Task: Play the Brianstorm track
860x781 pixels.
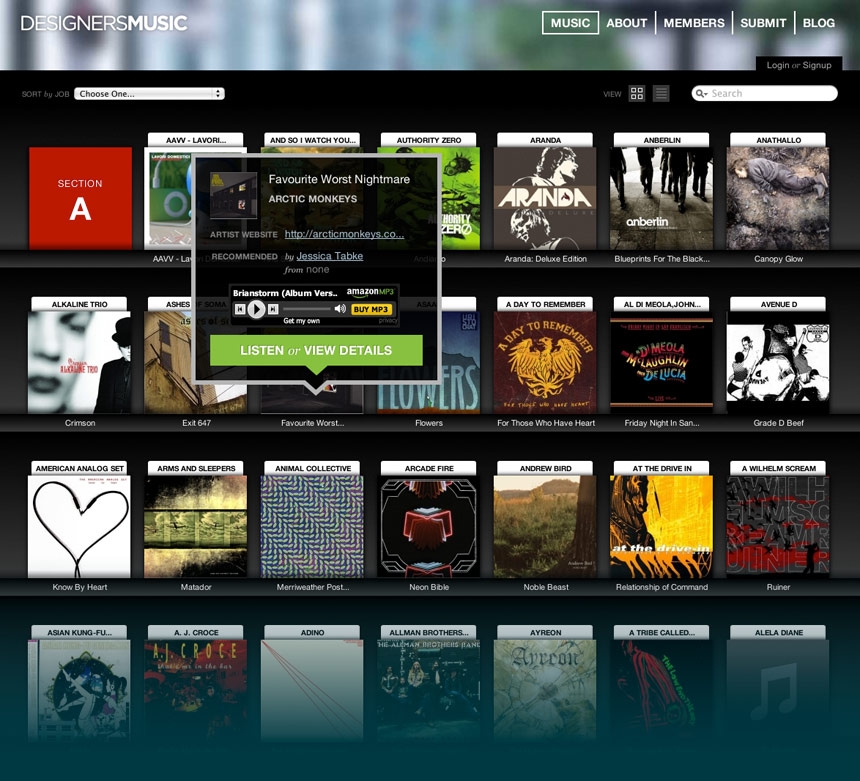Action: pyautogui.click(x=256, y=309)
